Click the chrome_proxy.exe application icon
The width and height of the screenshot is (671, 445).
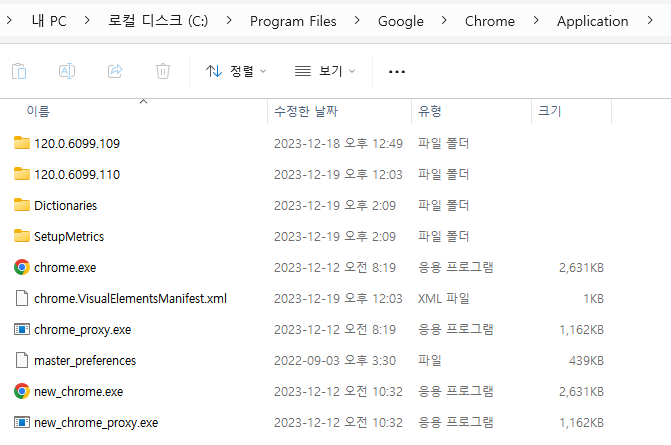click(x=22, y=329)
